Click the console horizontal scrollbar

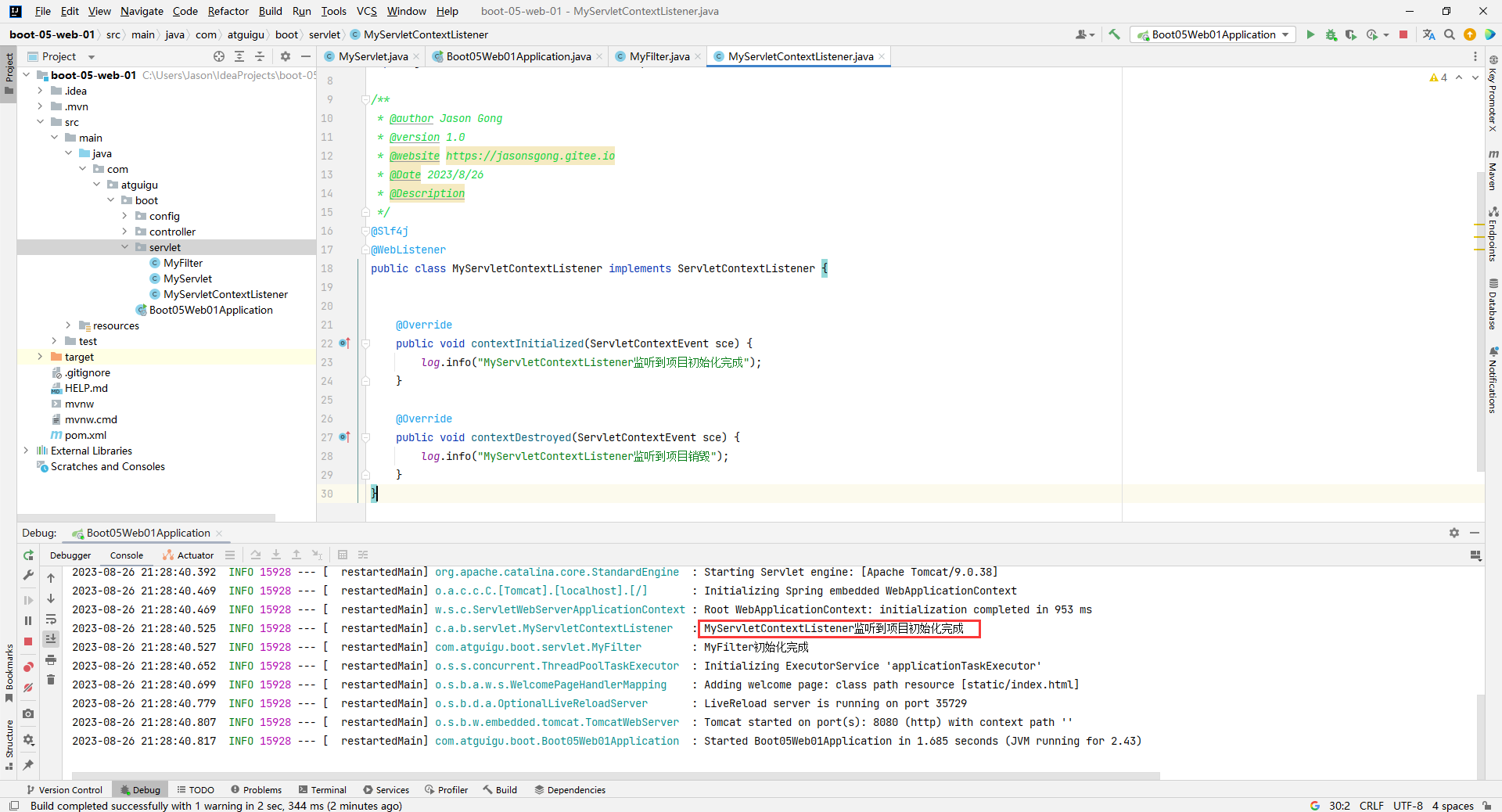610,776
